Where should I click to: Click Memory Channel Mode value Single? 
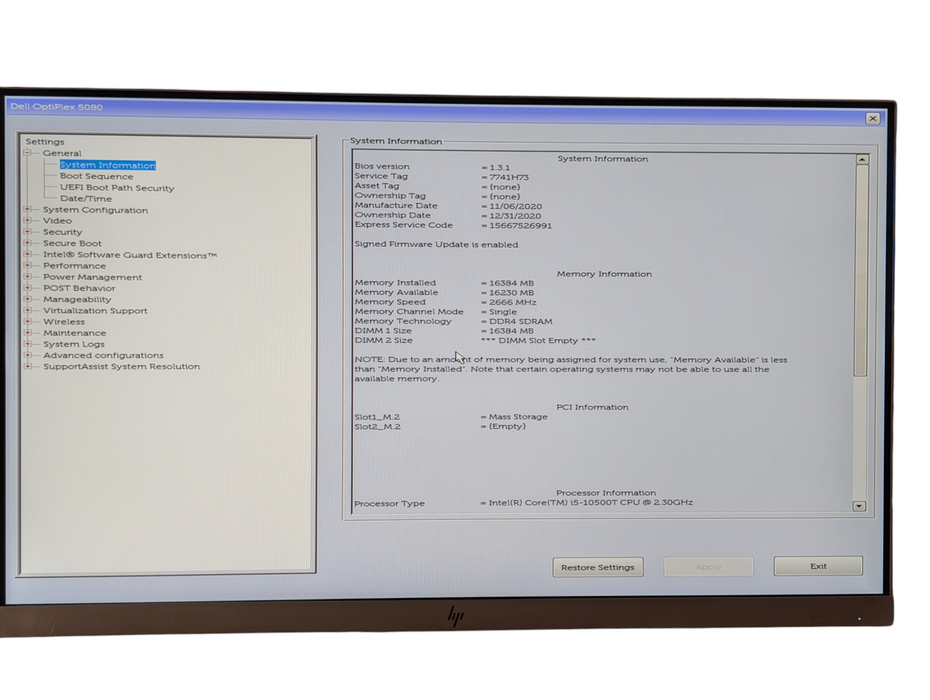coord(502,311)
